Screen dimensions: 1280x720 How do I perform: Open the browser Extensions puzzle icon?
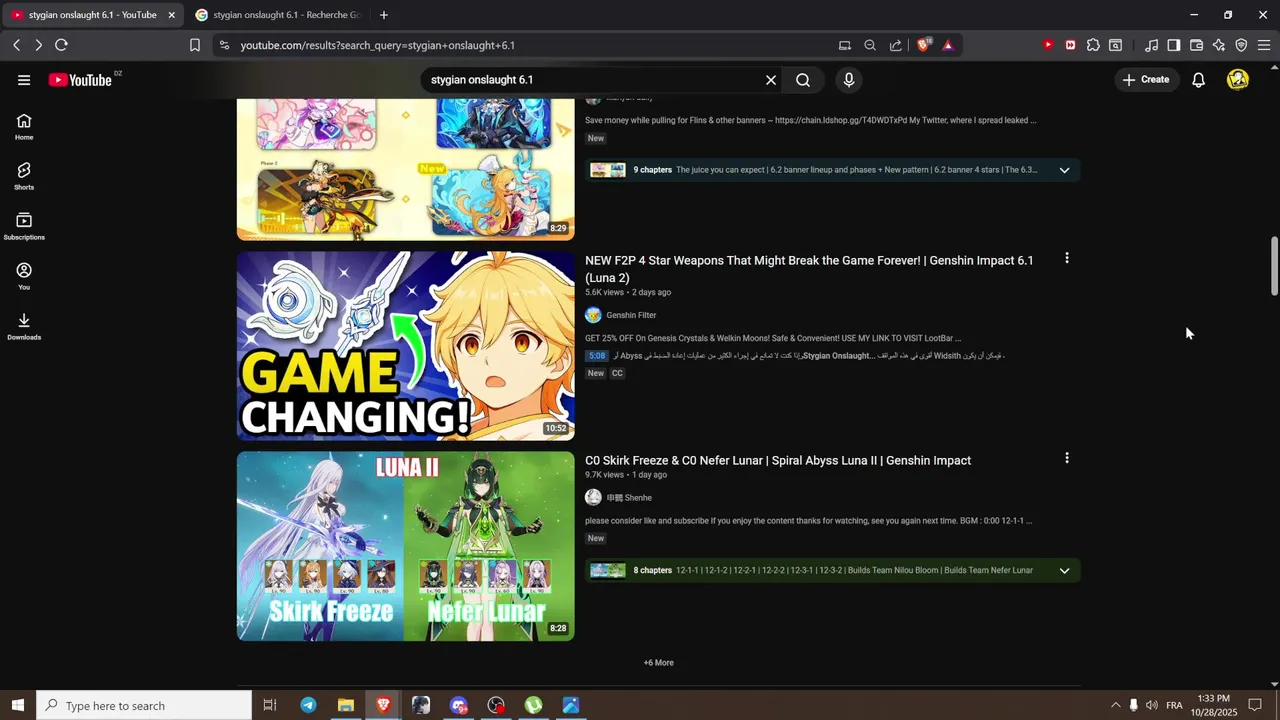[x=1093, y=45]
